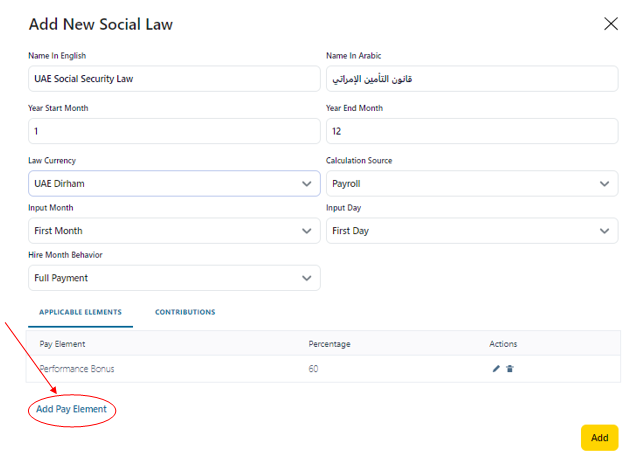634x465 pixels.
Task: Click the Percentage column header
Action: 329,344
